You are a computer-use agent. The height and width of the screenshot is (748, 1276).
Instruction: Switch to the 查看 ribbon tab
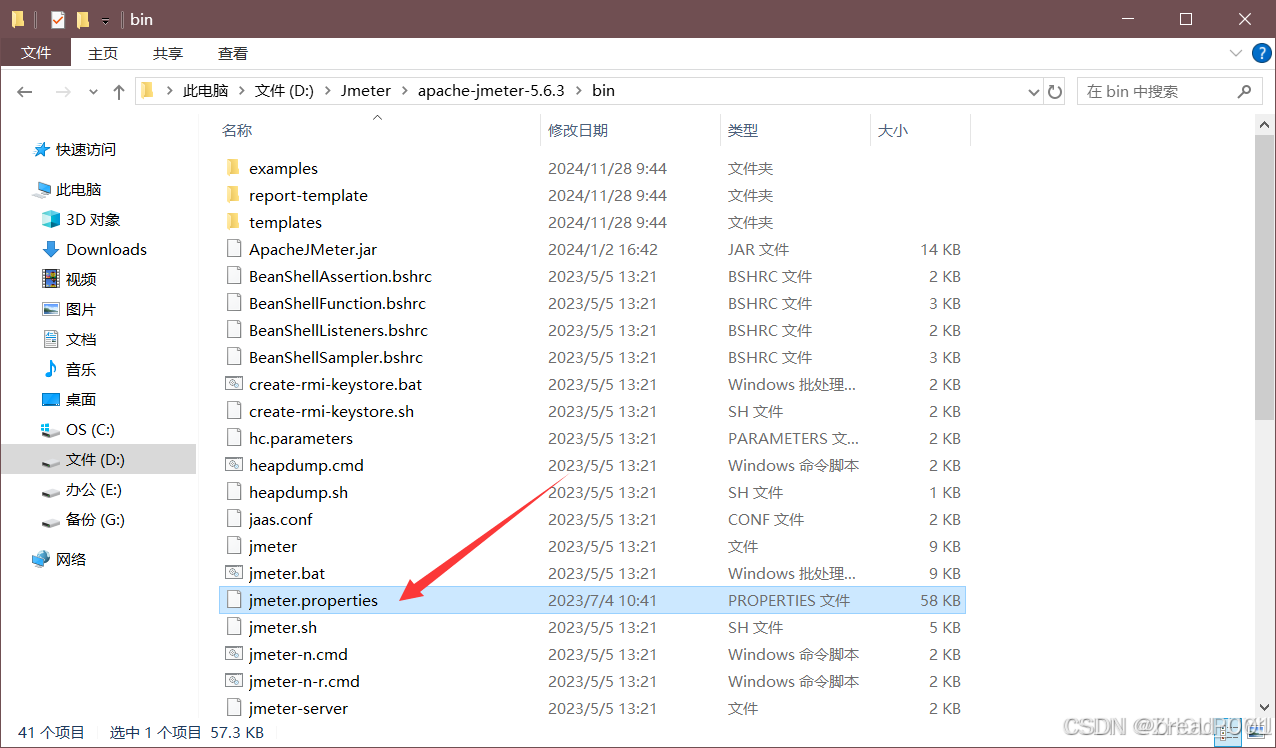(x=232, y=53)
